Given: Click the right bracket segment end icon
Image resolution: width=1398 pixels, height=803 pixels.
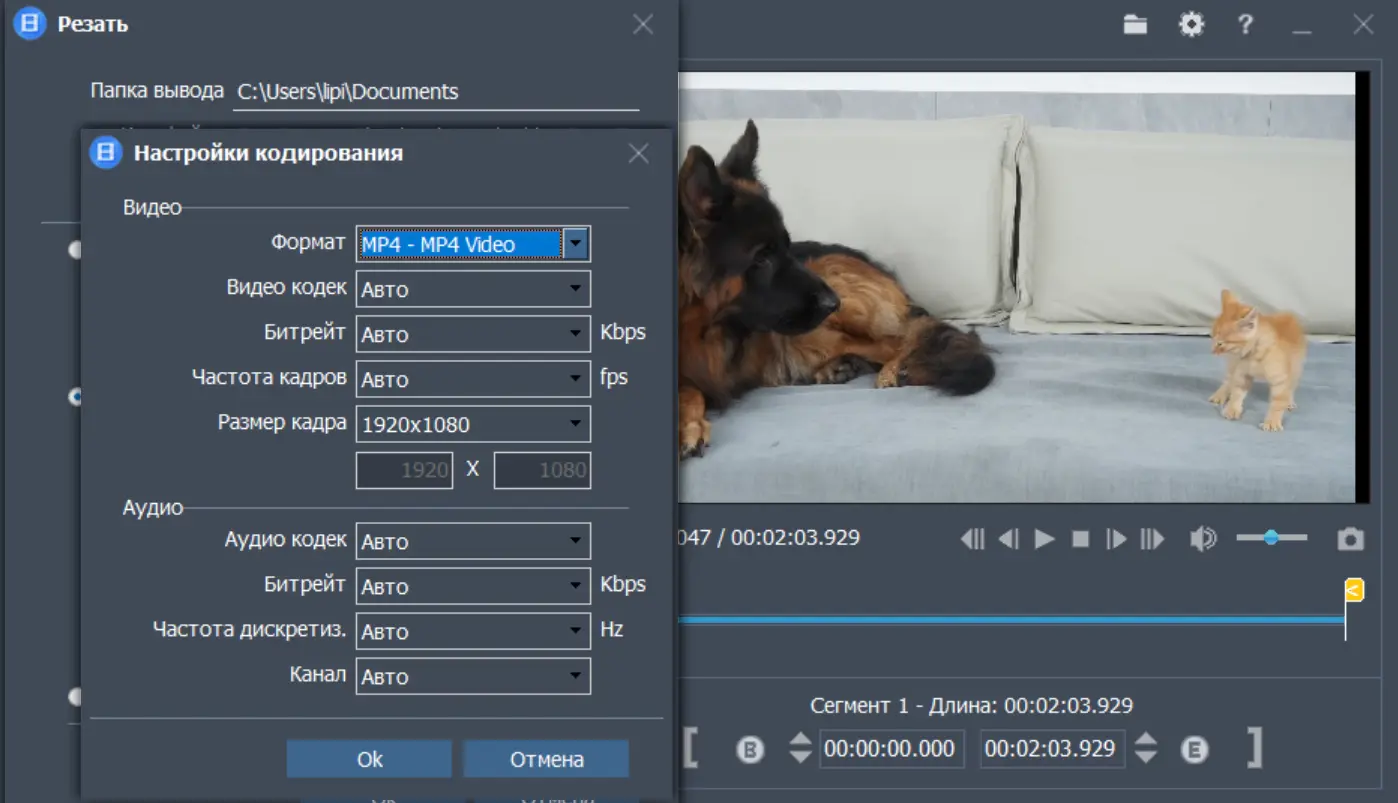Looking at the screenshot, I should point(1254,748).
